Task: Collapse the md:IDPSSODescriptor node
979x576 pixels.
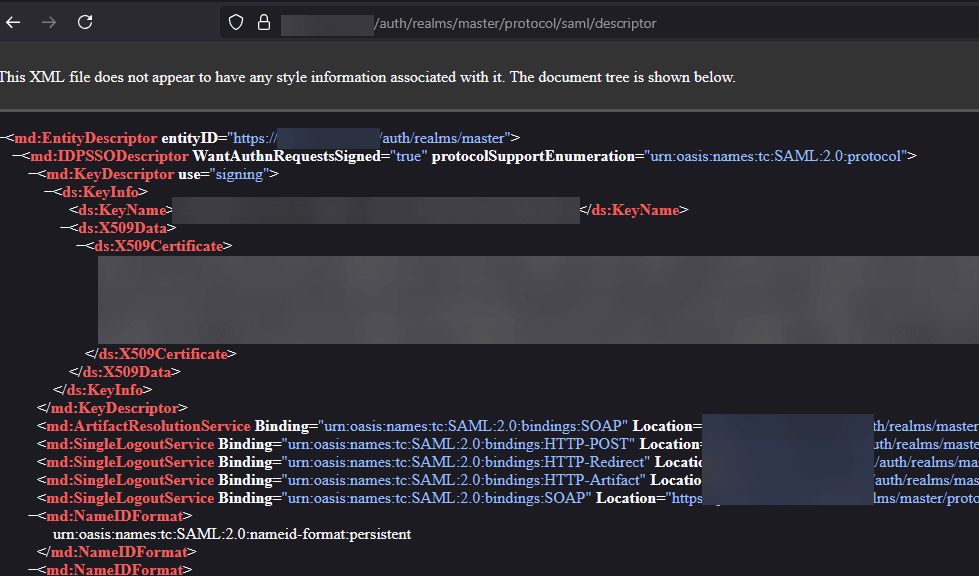Action: [x=17, y=156]
